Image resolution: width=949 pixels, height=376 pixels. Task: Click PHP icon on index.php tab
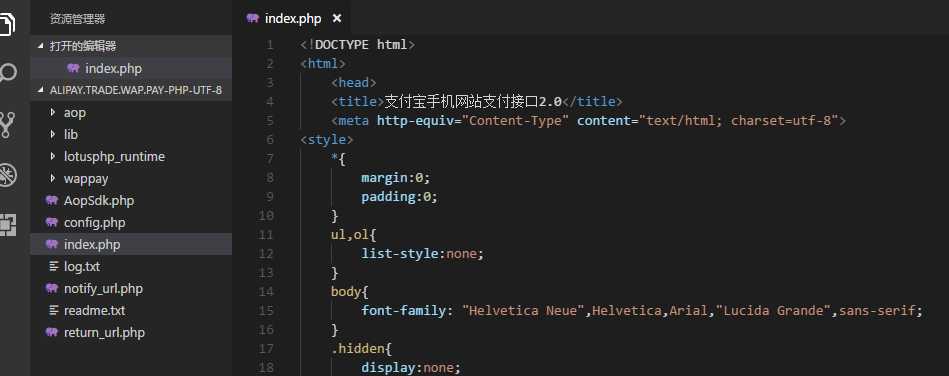point(253,18)
